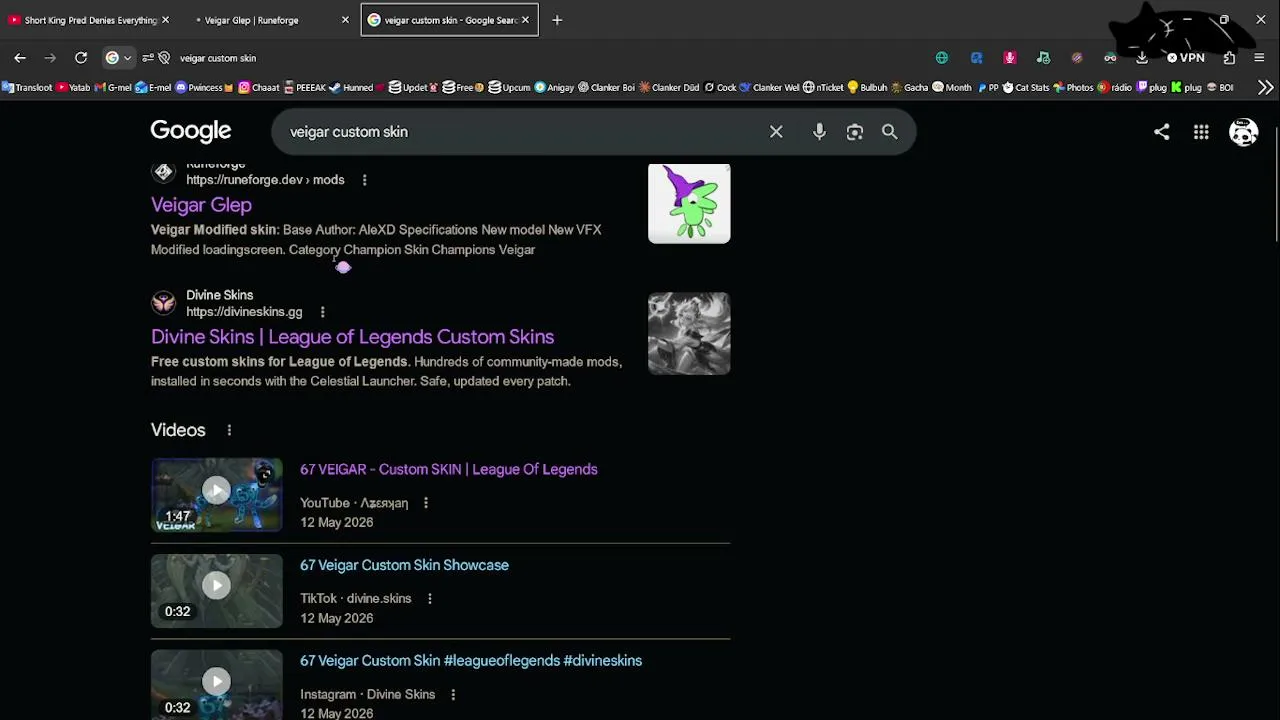Viewport: 1280px width, 720px height.
Task: Open the Photos bookmark
Action: click(1073, 88)
